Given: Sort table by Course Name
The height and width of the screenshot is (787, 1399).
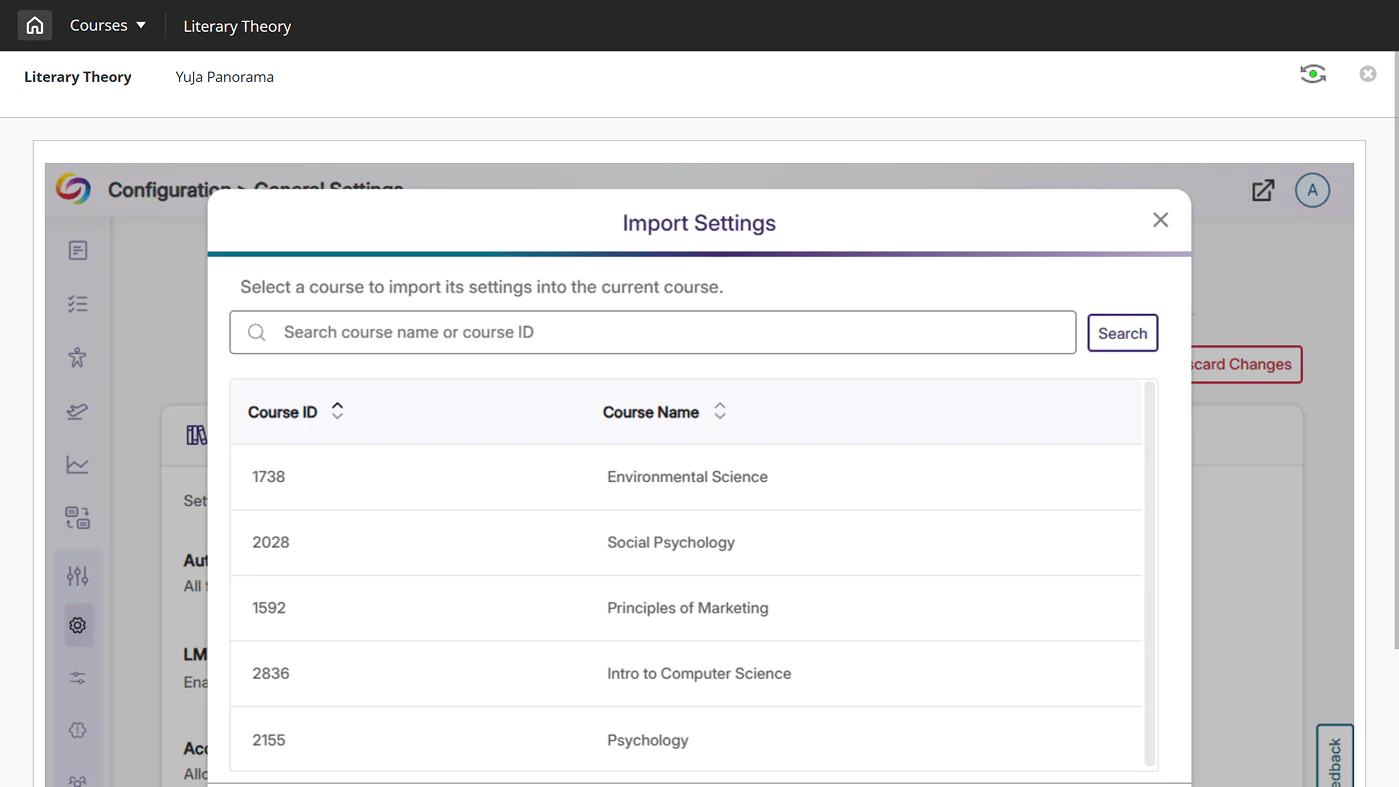Looking at the screenshot, I should click(x=719, y=411).
